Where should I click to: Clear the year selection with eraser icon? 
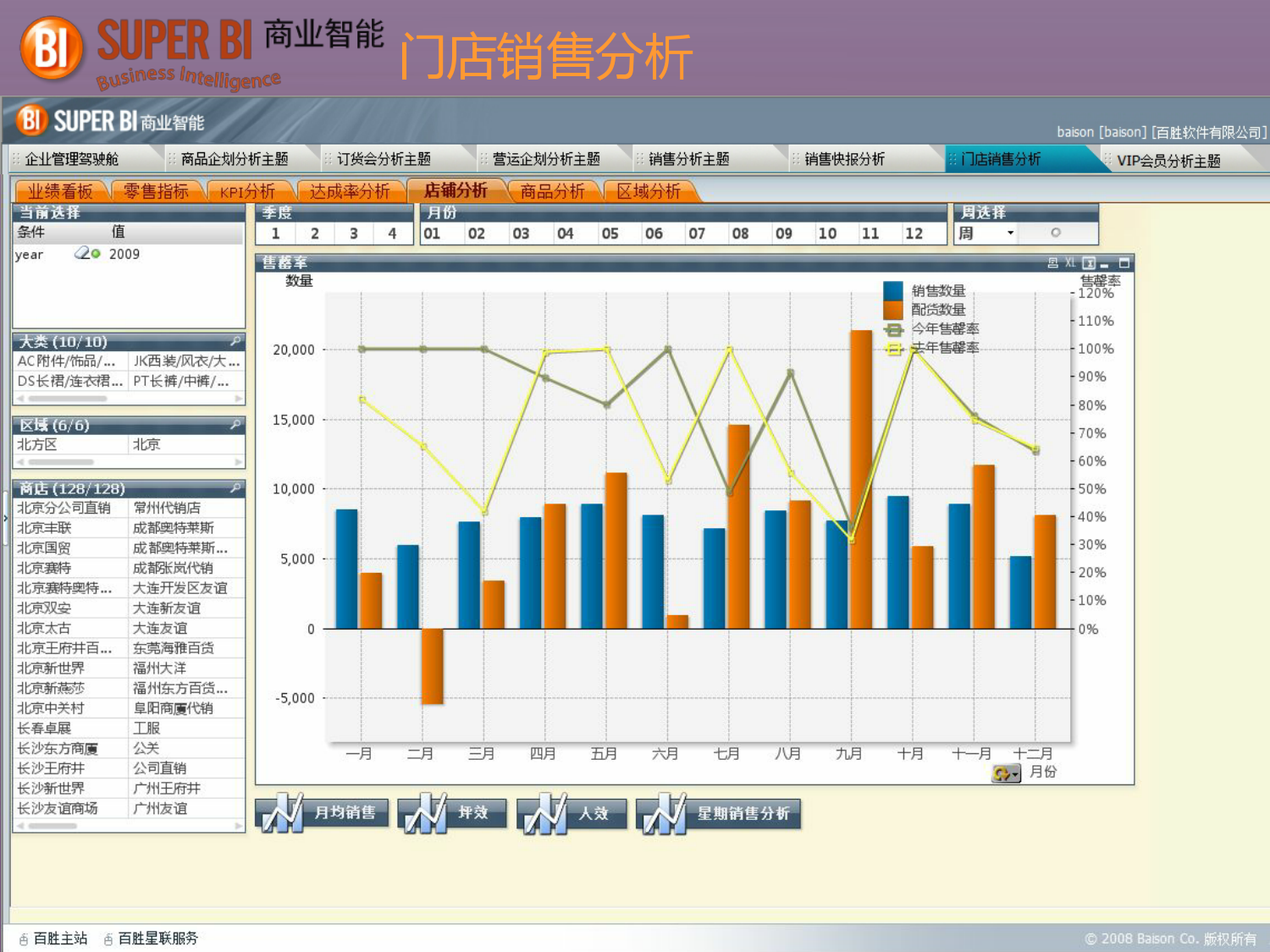point(82,252)
